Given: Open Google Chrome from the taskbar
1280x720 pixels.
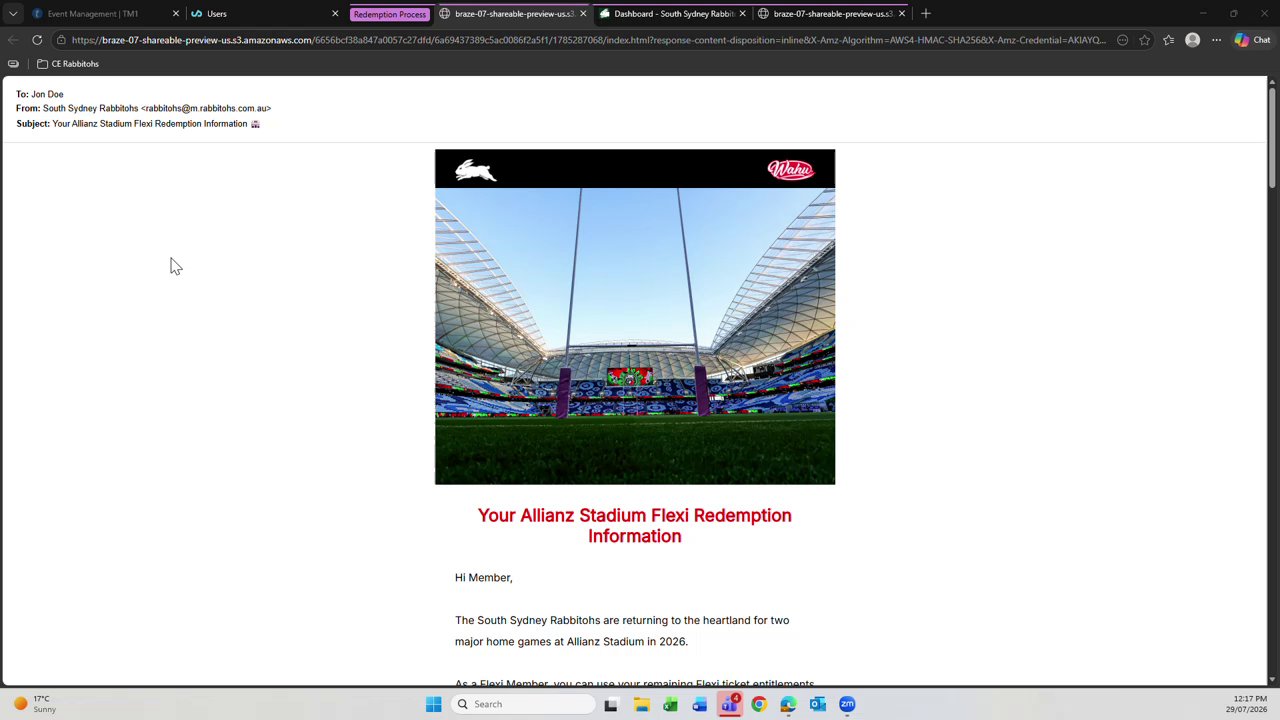Looking at the screenshot, I should [759, 704].
